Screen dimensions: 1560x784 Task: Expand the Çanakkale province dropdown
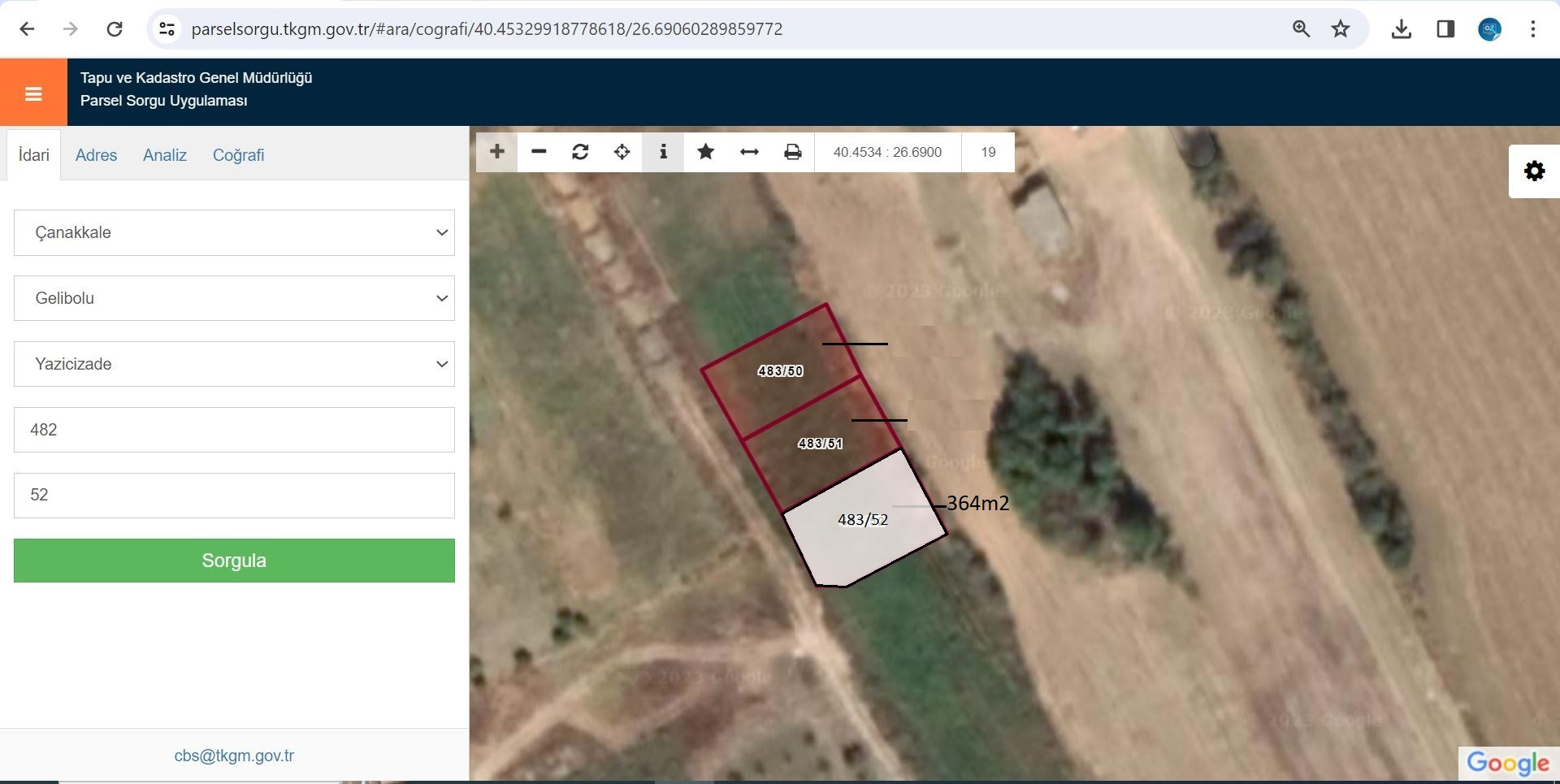tap(234, 232)
